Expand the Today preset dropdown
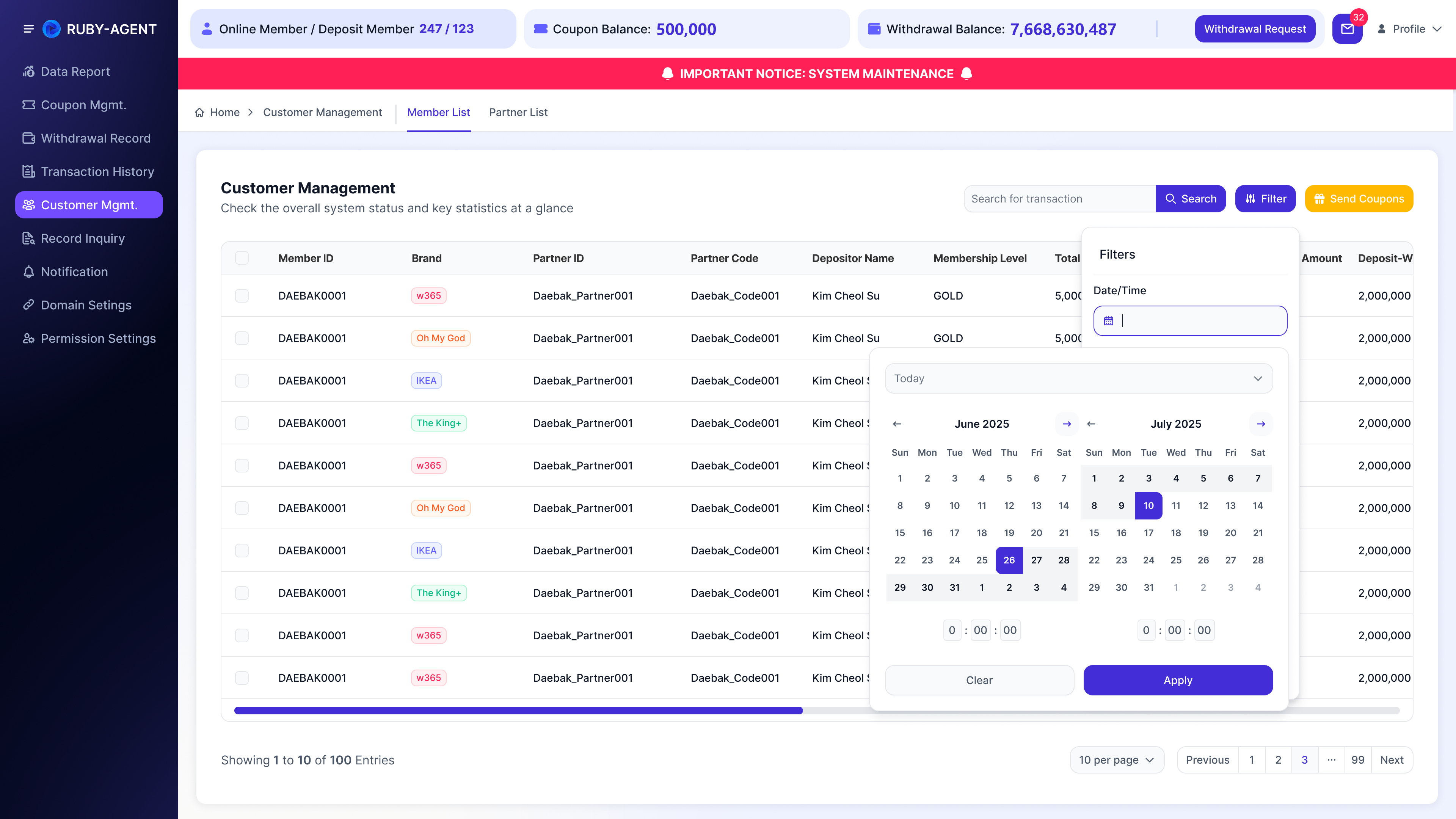The height and width of the screenshot is (819, 1456). pos(1078,379)
